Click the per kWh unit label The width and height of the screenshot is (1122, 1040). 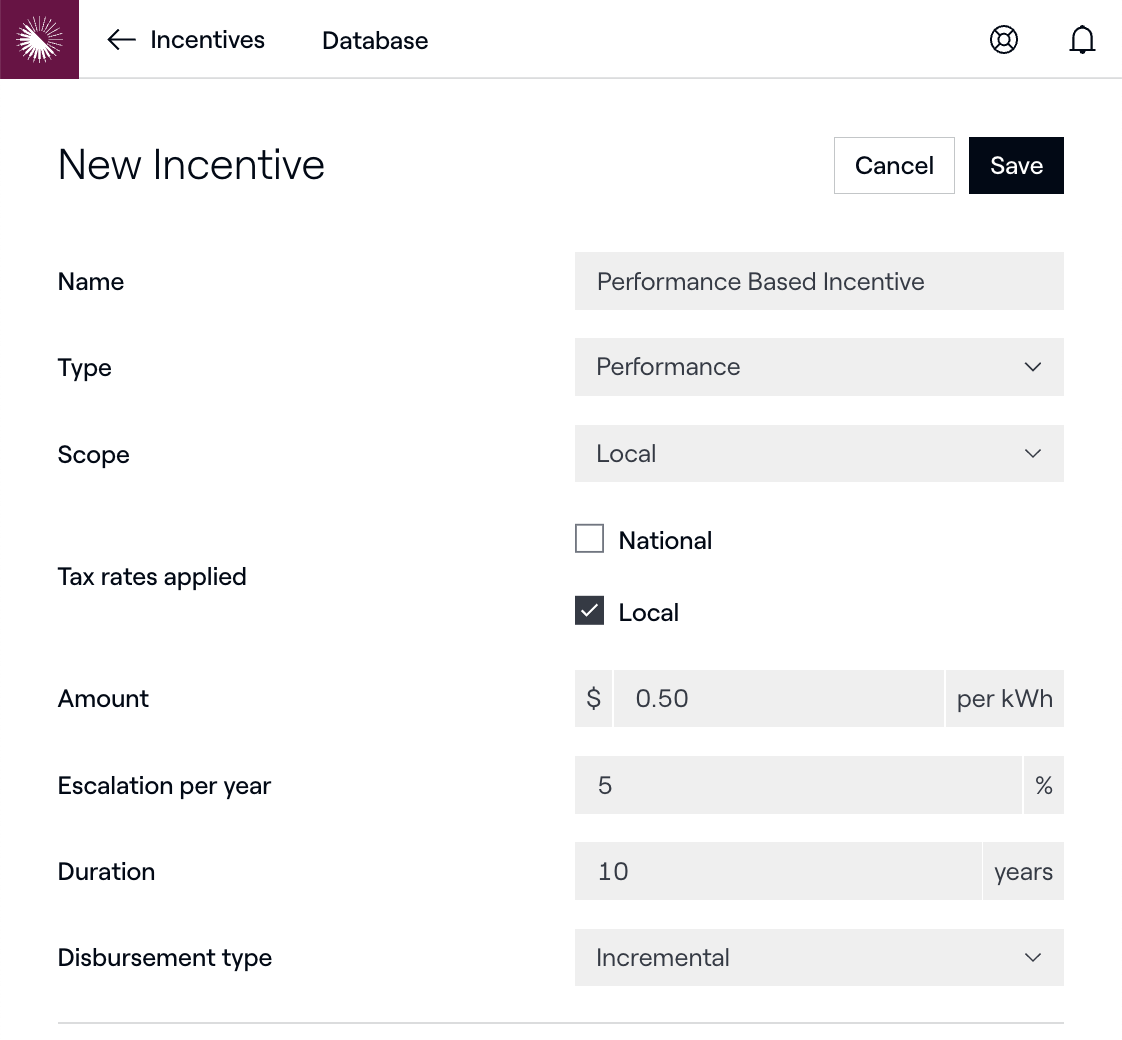tap(1004, 698)
